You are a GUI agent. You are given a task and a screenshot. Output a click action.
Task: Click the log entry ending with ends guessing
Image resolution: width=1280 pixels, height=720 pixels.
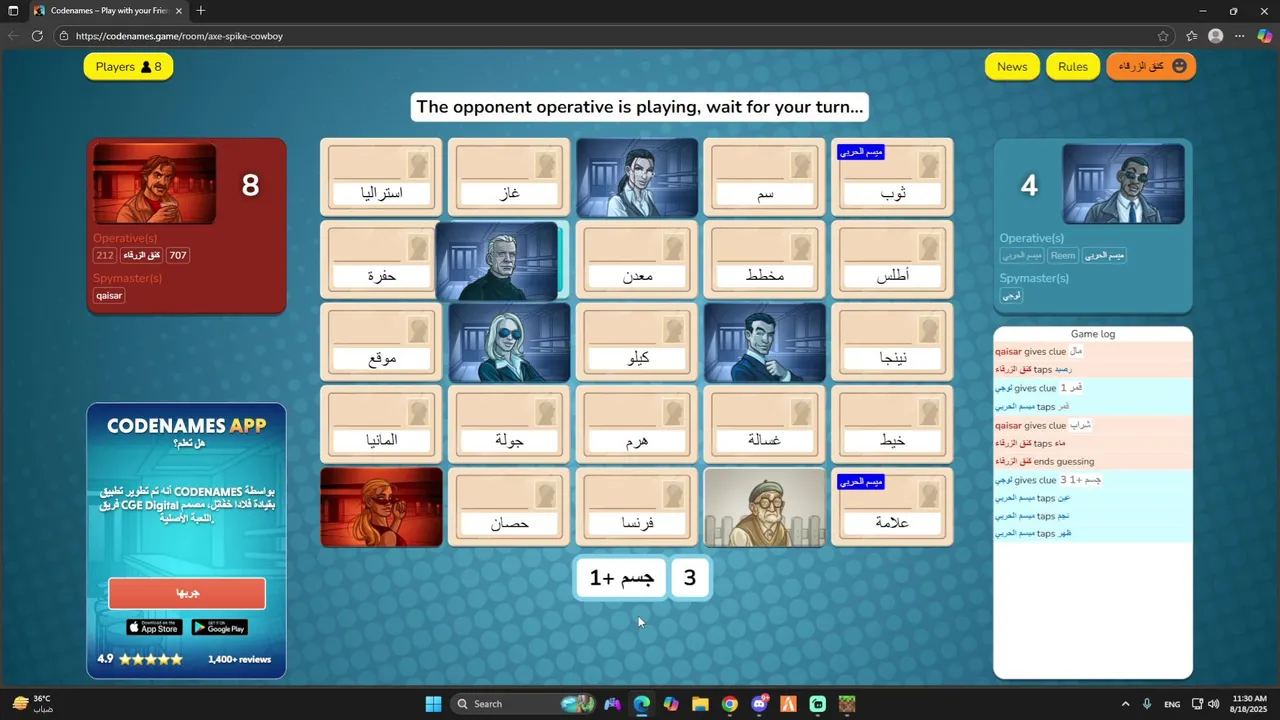pos(1092,461)
